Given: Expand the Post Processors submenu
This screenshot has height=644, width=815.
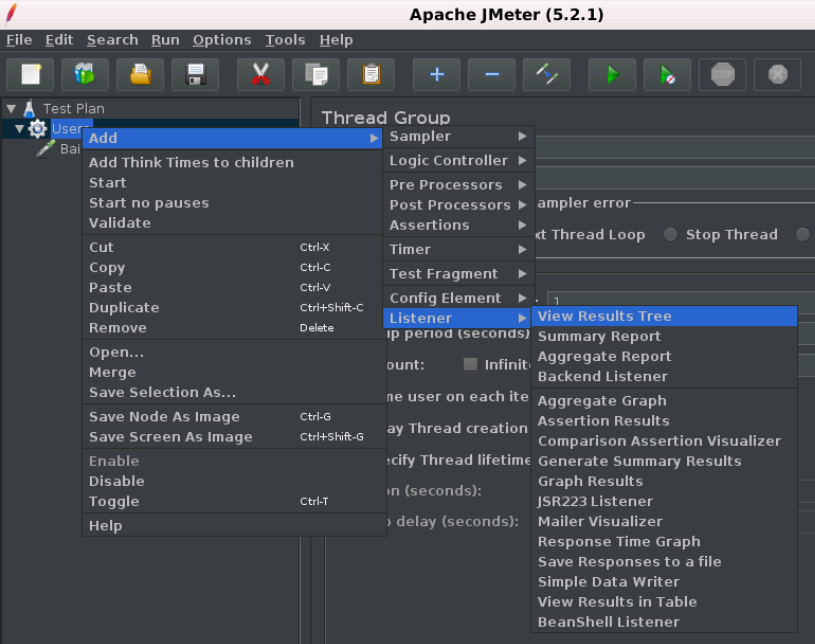Looking at the screenshot, I should point(459,205).
